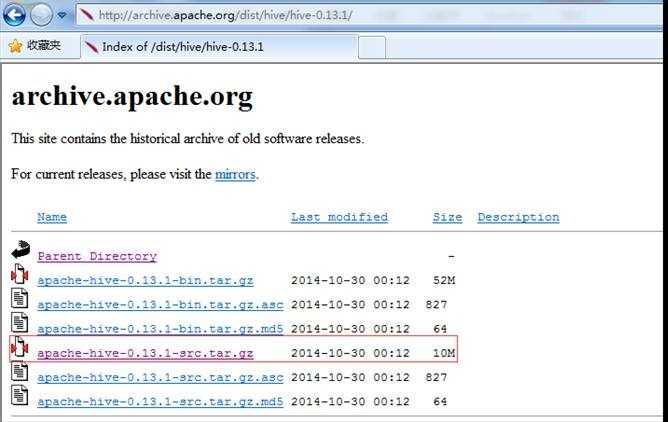Open apache-hive-0.13.1-bin.tar.gz.md5 link
The image size is (668, 422).
(160, 329)
